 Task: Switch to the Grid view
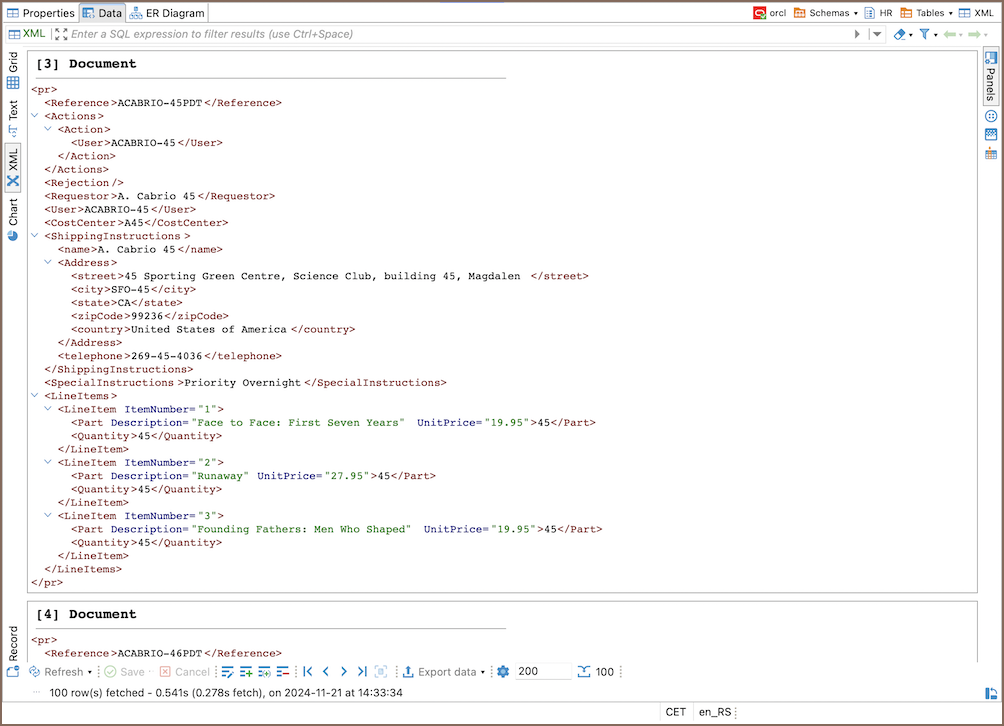click(13, 71)
